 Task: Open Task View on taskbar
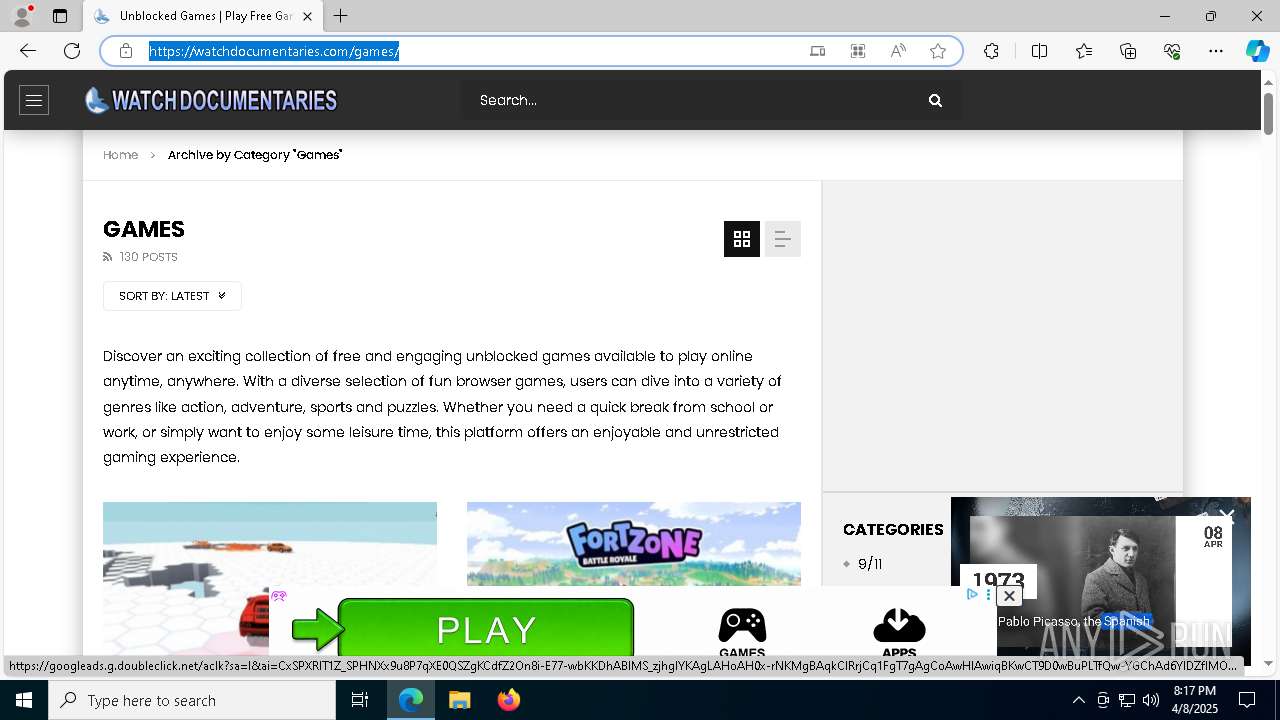coord(360,700)
